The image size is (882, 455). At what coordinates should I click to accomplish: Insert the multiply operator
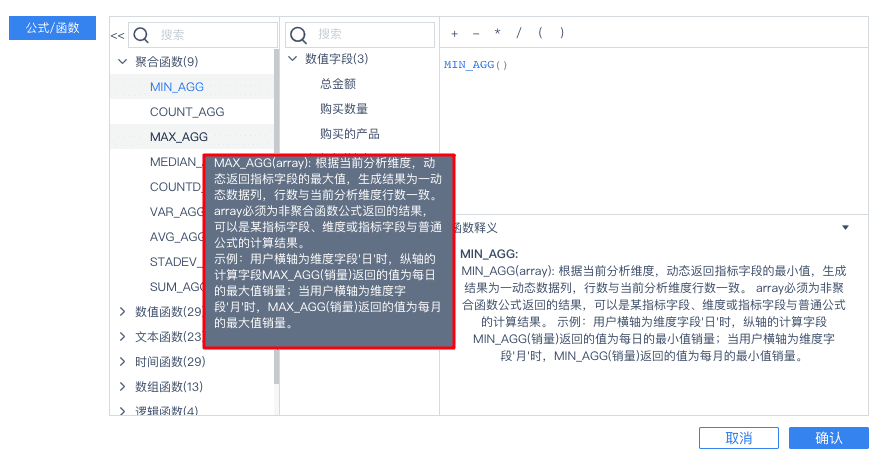tap(497, 32)
